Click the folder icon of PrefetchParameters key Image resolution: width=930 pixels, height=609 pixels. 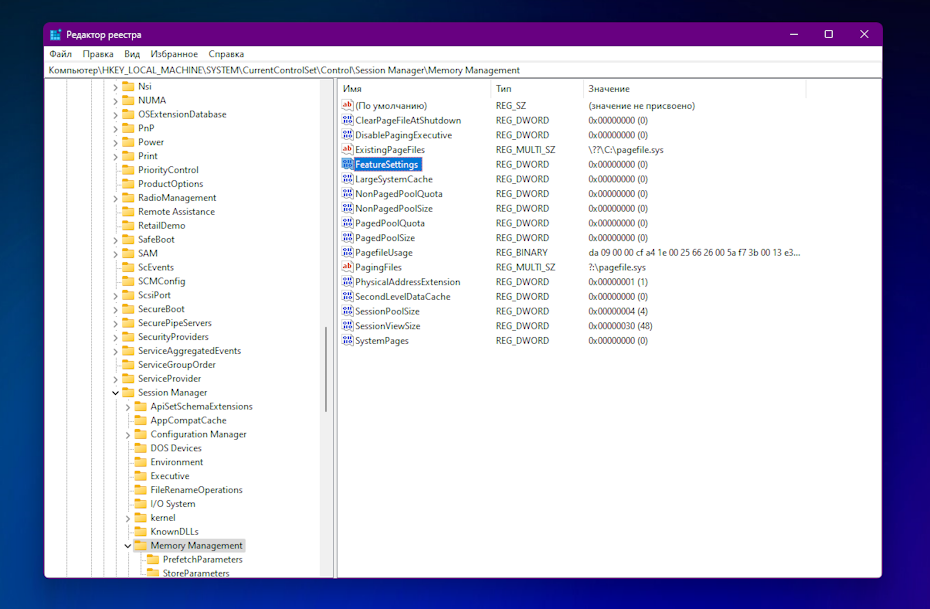point(153,560)
